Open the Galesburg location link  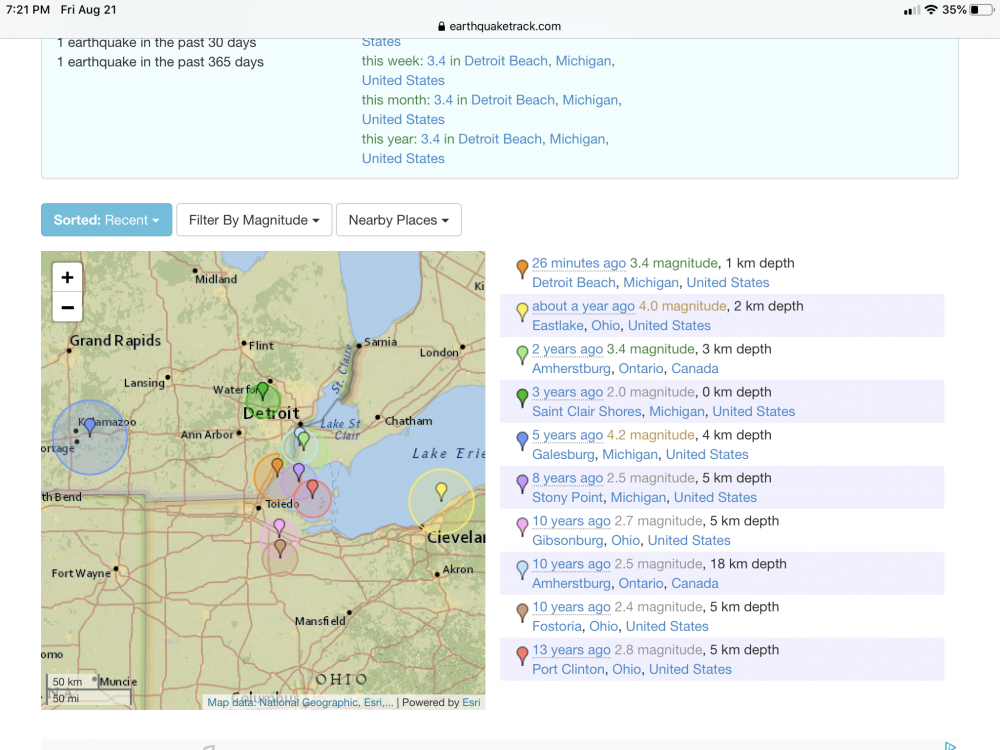point(565,454)
